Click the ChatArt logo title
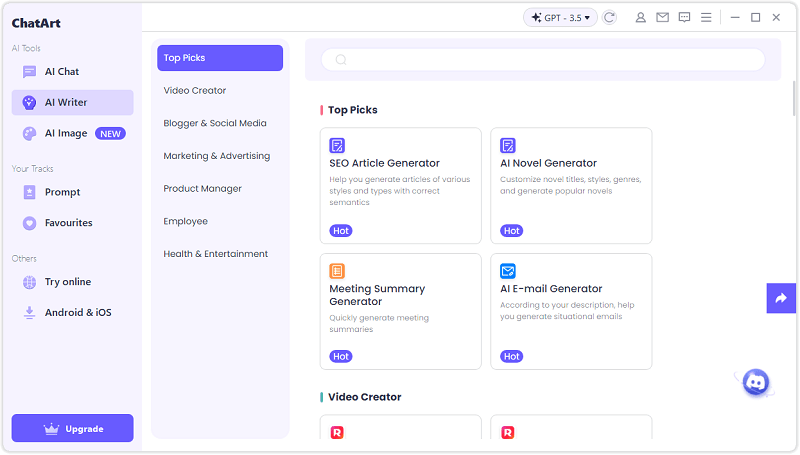 pyautogui.click(x=36, y=23)
